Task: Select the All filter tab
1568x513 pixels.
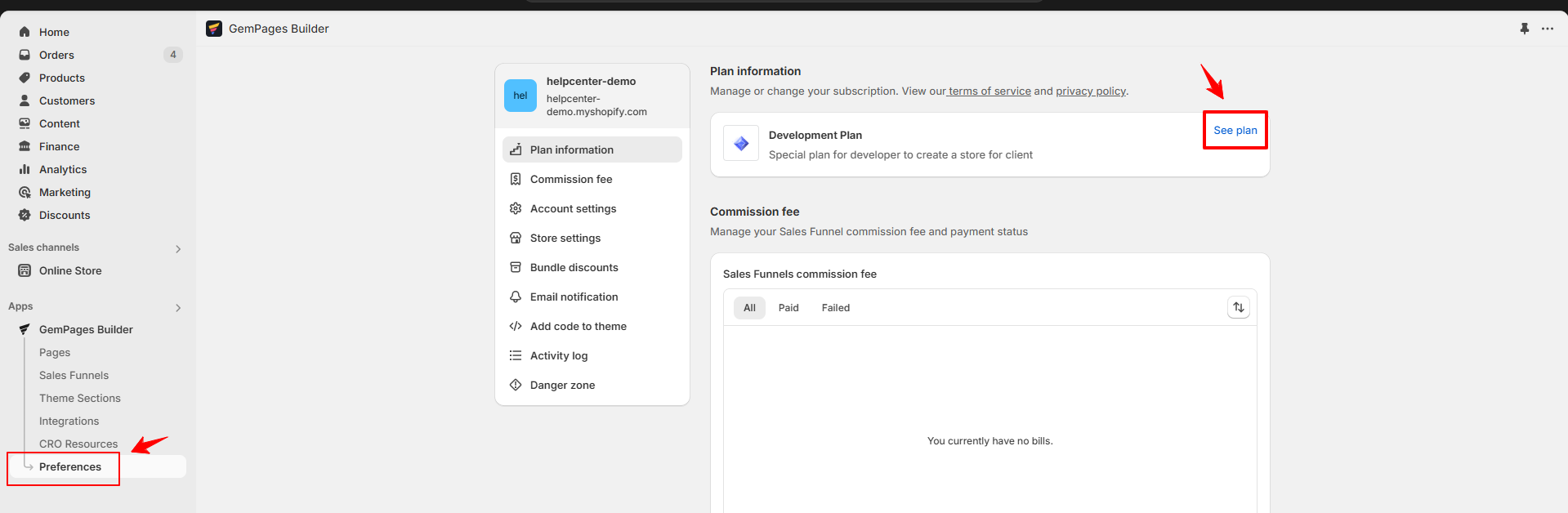Action: pyautogui.click(x=749, y=308)
